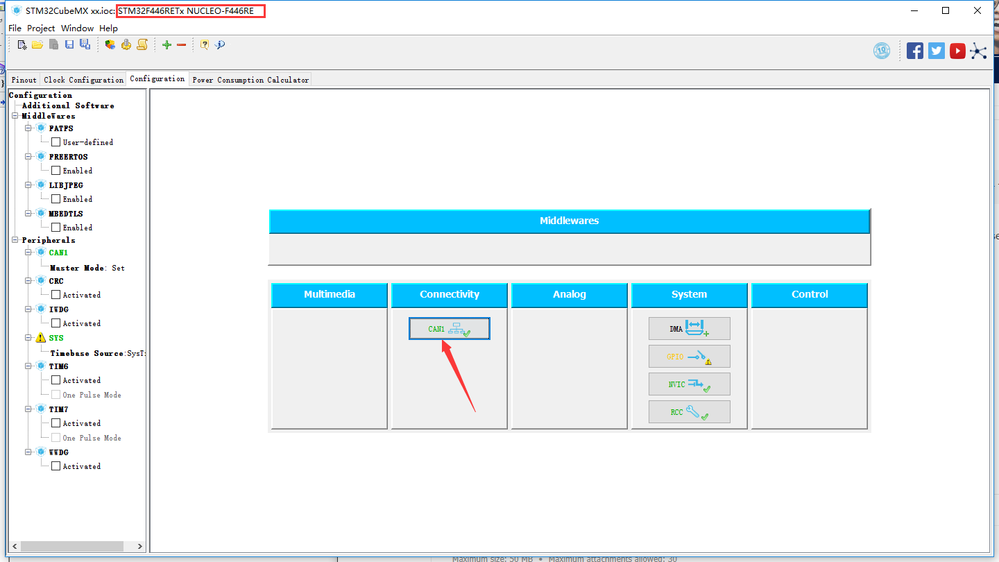
Task: Open the Twitter link icon
Action: coord(936,51)
